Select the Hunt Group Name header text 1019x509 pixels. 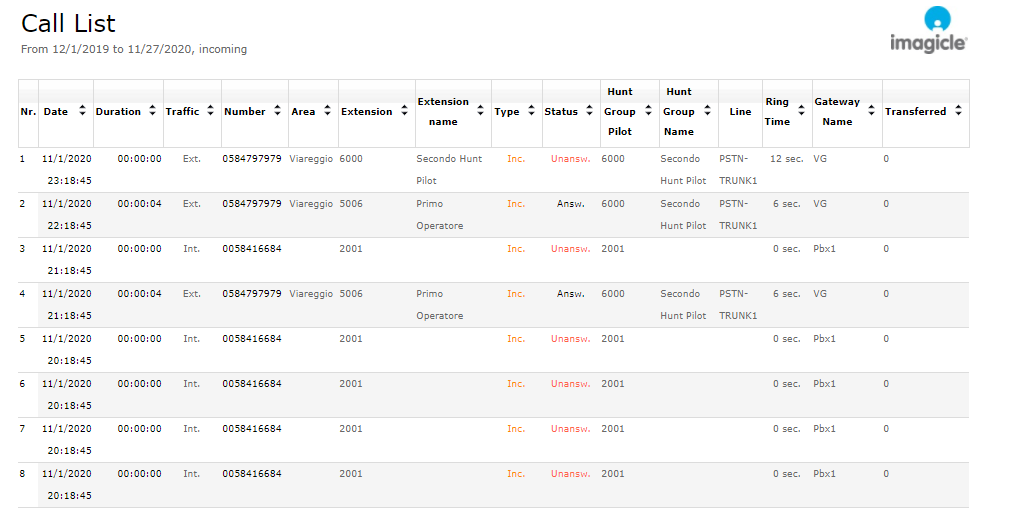pyautogui.click(x=679, y=112)
